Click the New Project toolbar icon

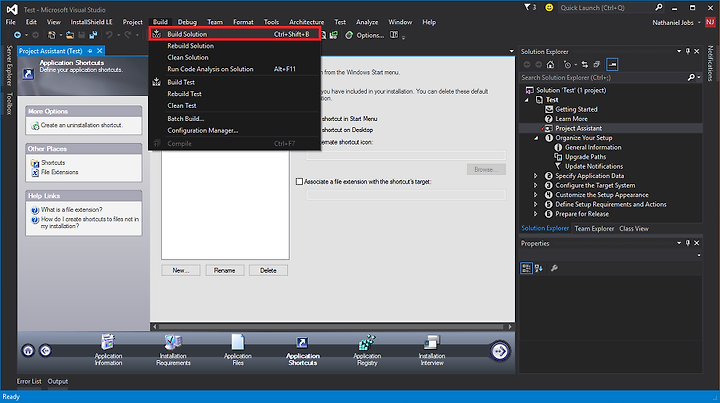click(52, 35)
